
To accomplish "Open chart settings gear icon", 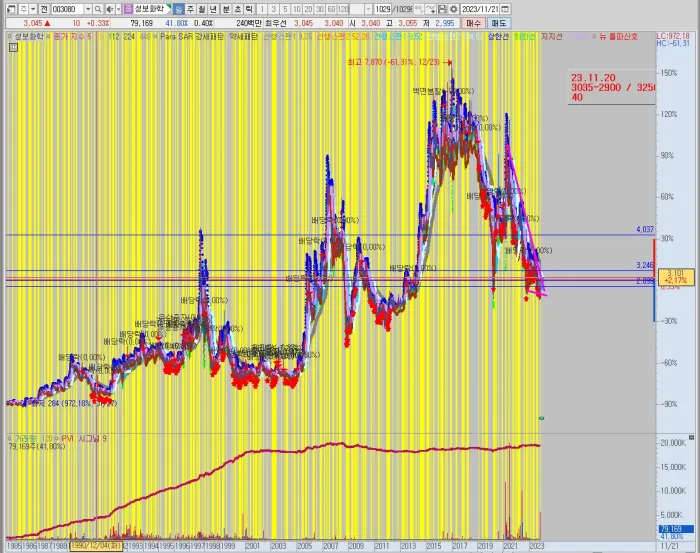I will [x=454, y=9].
